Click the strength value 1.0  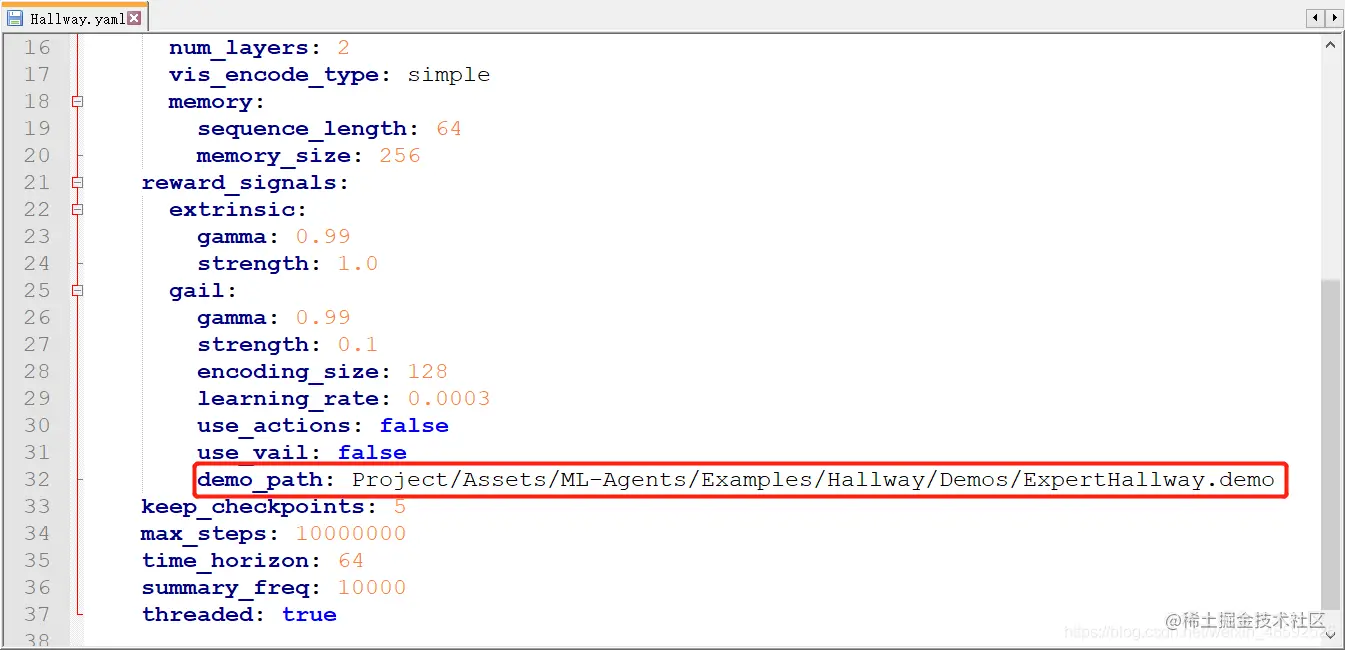click(357, 264)
